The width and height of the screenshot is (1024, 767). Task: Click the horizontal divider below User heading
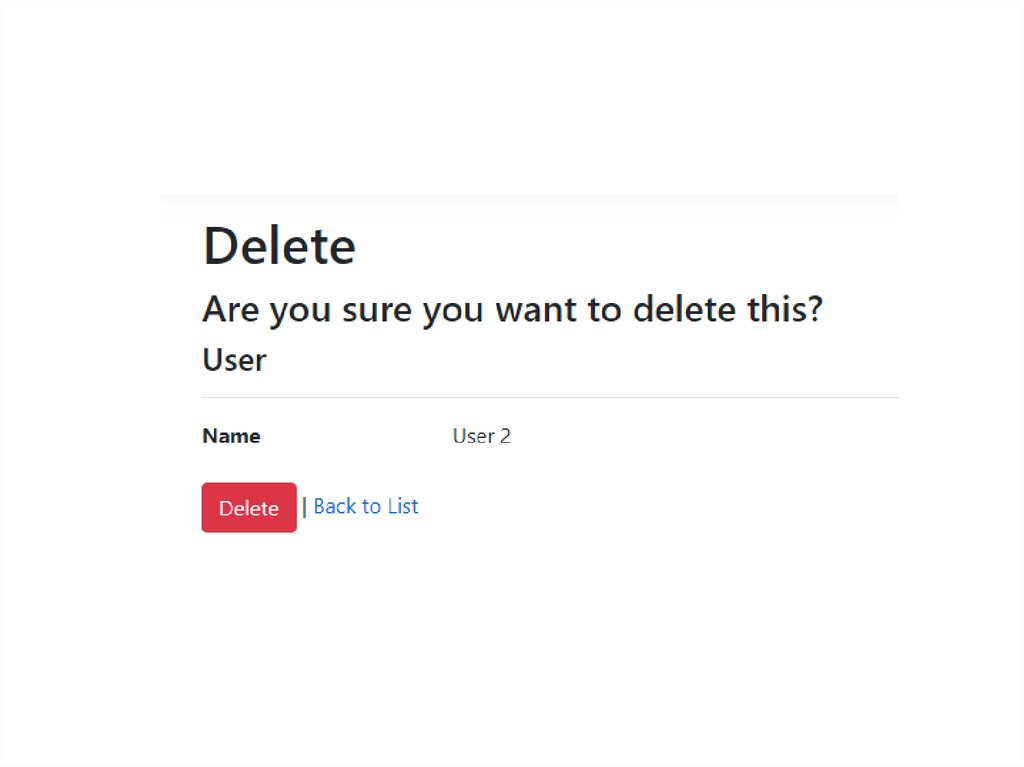pos(550,397)
